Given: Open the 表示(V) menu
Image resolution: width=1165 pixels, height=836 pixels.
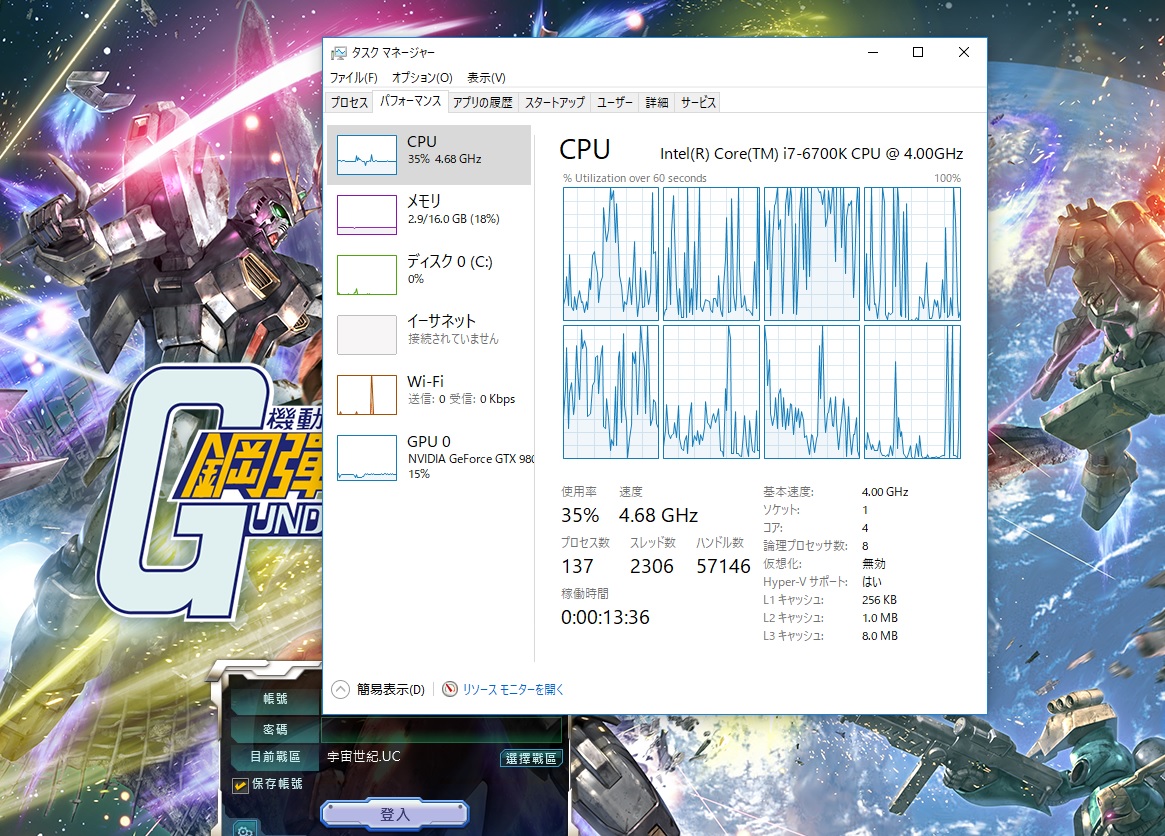Looking at the screenshot, I should (x=486, y=78).
